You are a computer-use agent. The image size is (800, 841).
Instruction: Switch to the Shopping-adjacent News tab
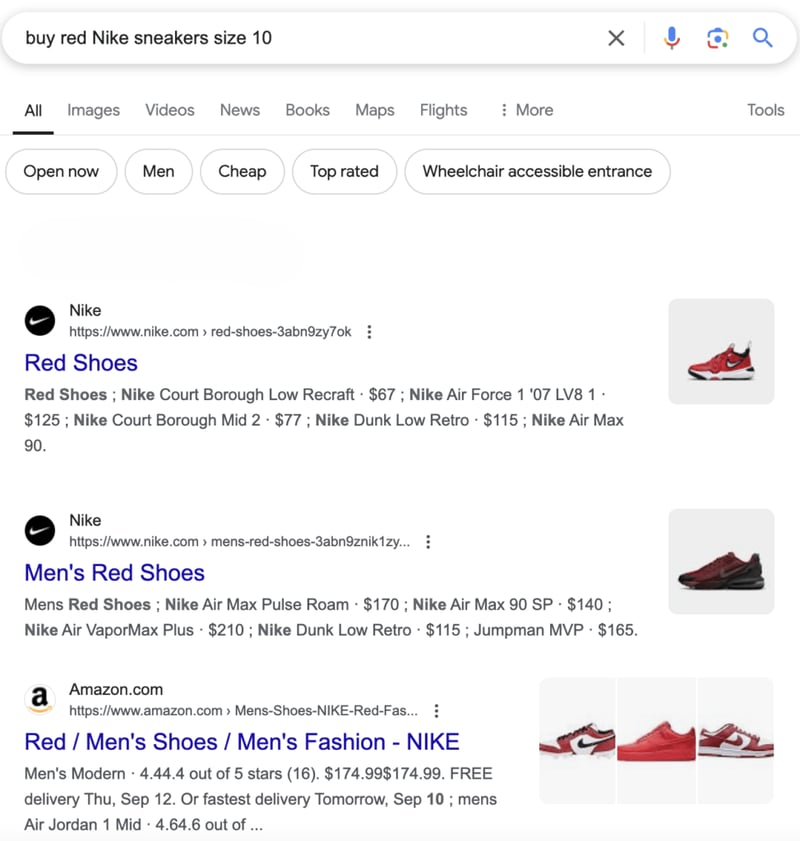(x=239, y=110)
